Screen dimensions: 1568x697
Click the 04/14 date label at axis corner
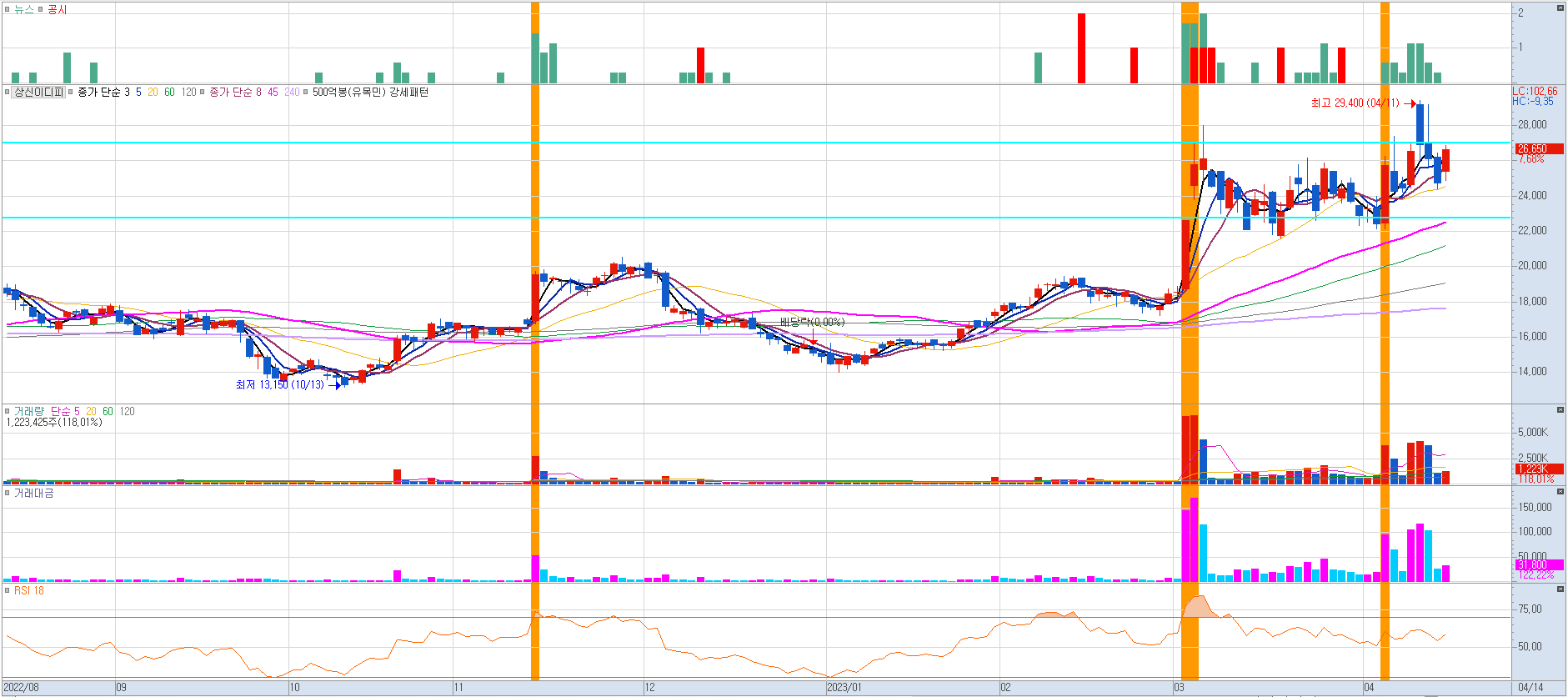[x=1530, y=688]
